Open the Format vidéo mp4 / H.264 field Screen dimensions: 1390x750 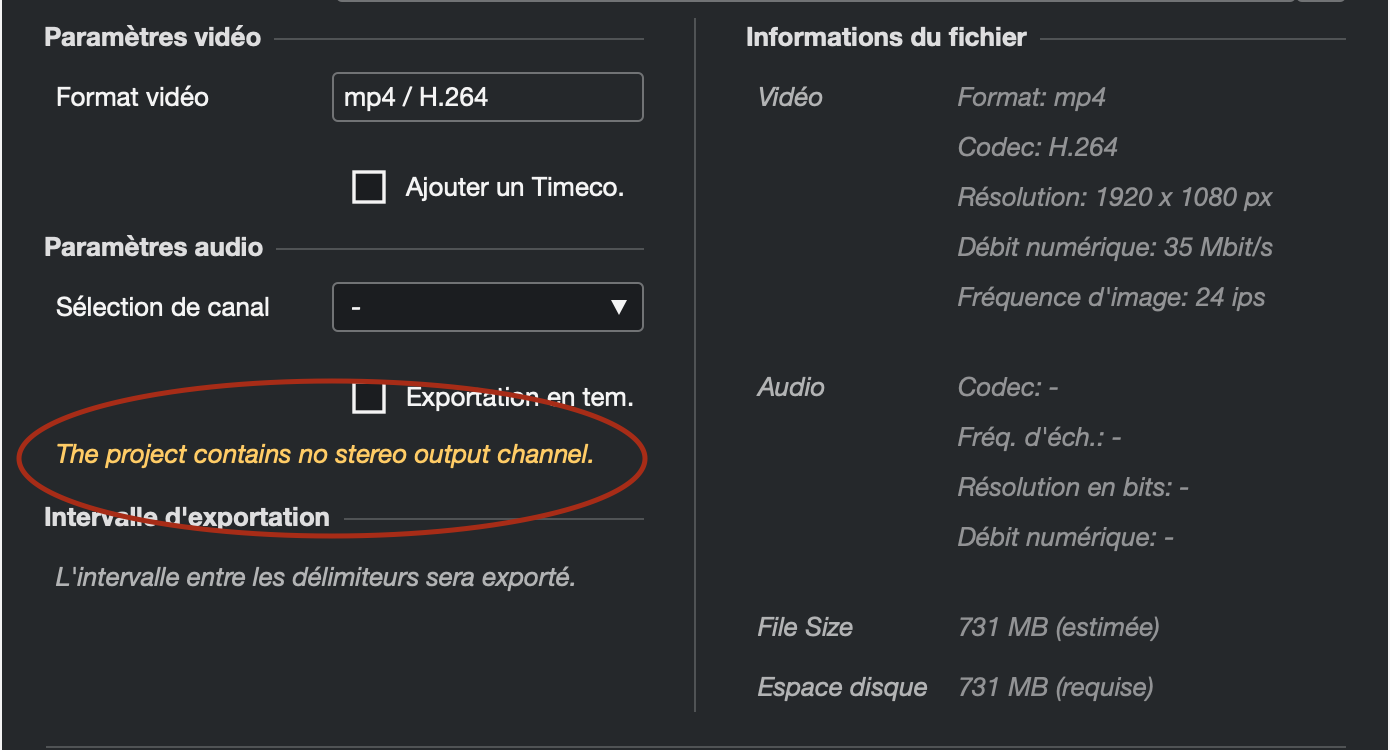[487, 97]
